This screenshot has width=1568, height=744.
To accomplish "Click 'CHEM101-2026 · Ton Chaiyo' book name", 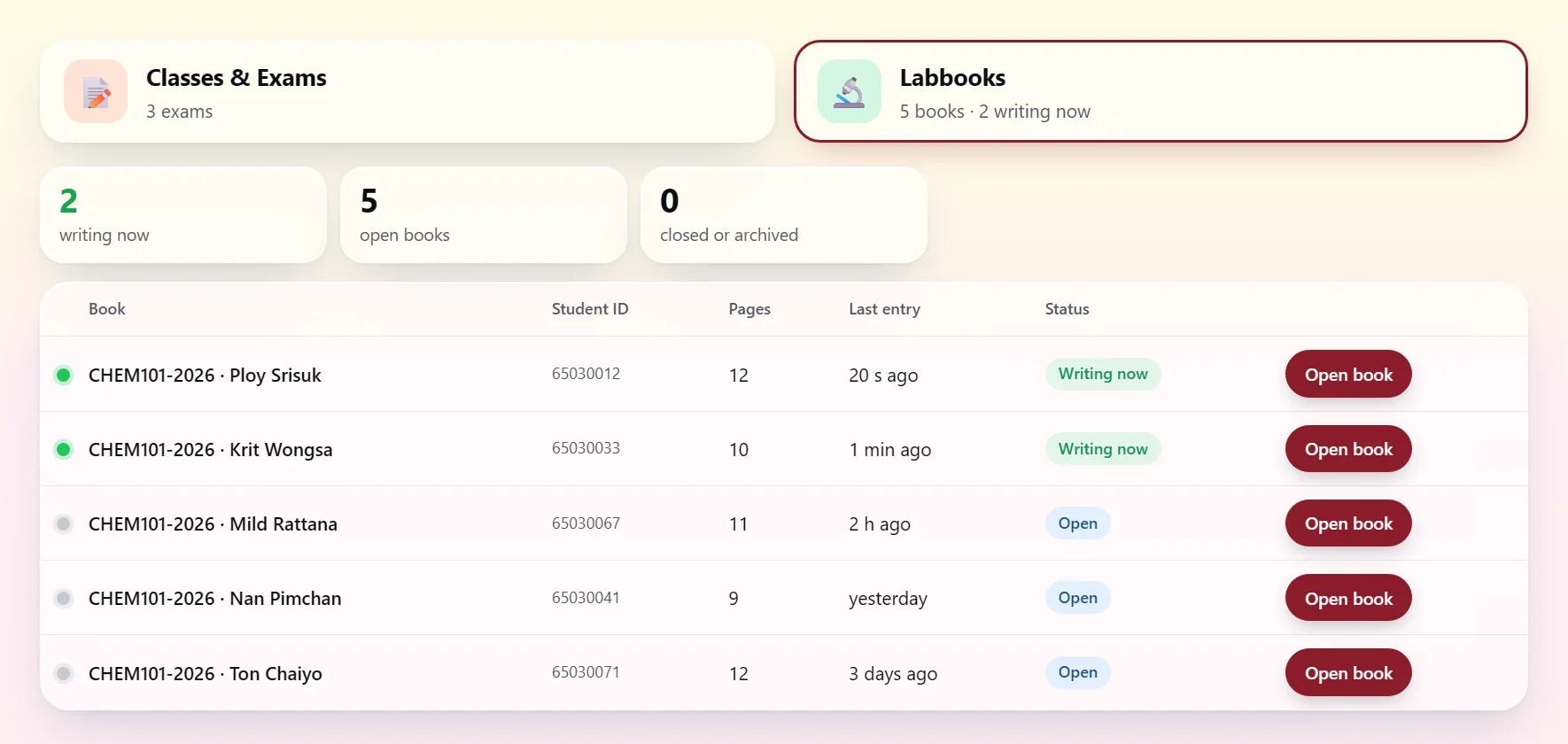I will [x=206, y=673].
